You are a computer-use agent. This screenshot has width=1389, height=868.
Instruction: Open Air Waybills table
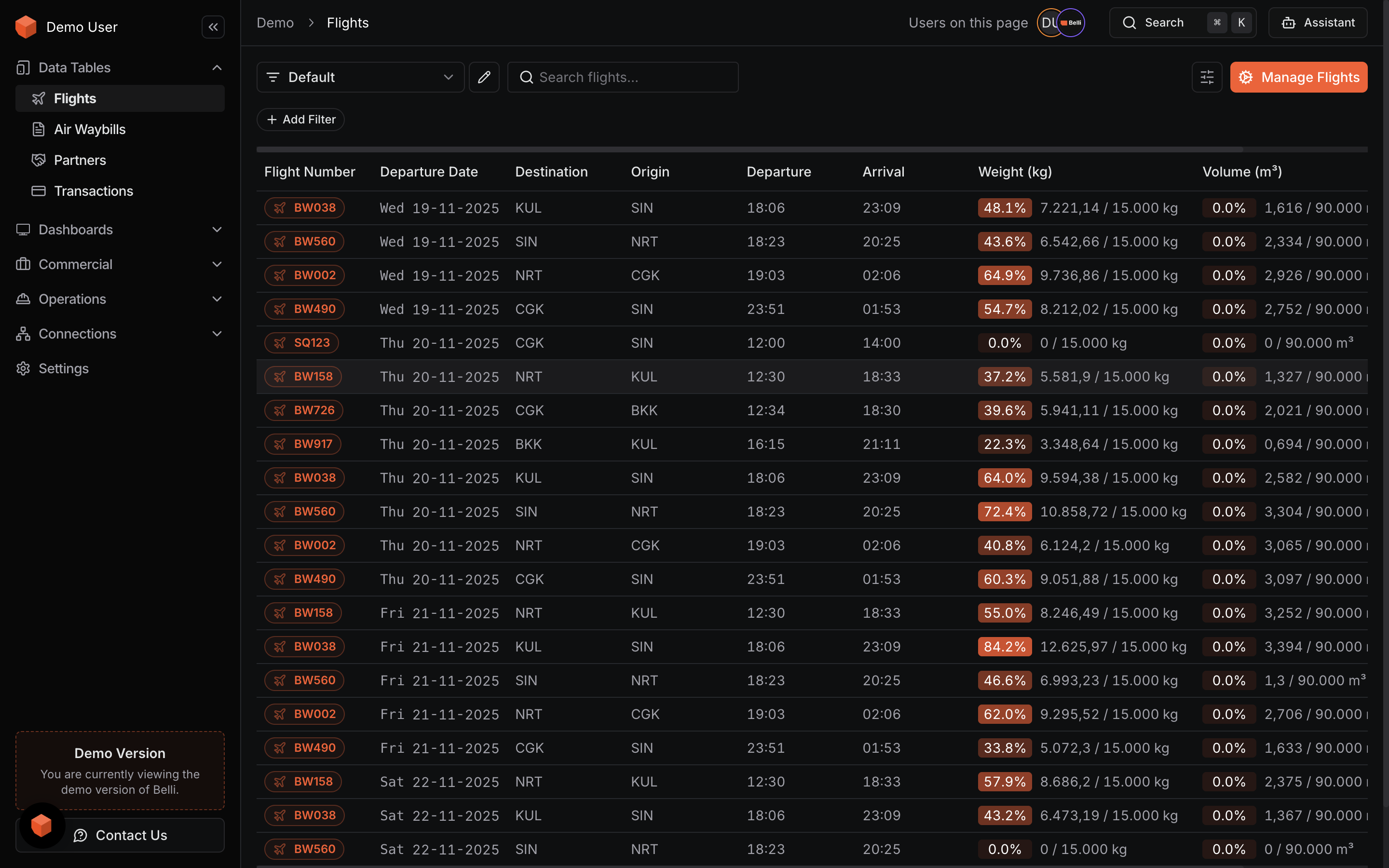(90, 129)
